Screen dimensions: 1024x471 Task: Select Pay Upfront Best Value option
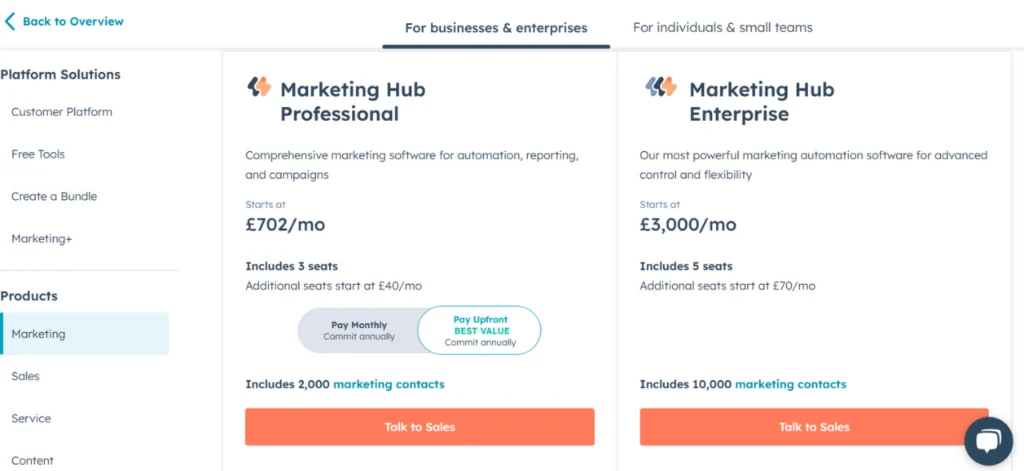[x=480, y=330]
